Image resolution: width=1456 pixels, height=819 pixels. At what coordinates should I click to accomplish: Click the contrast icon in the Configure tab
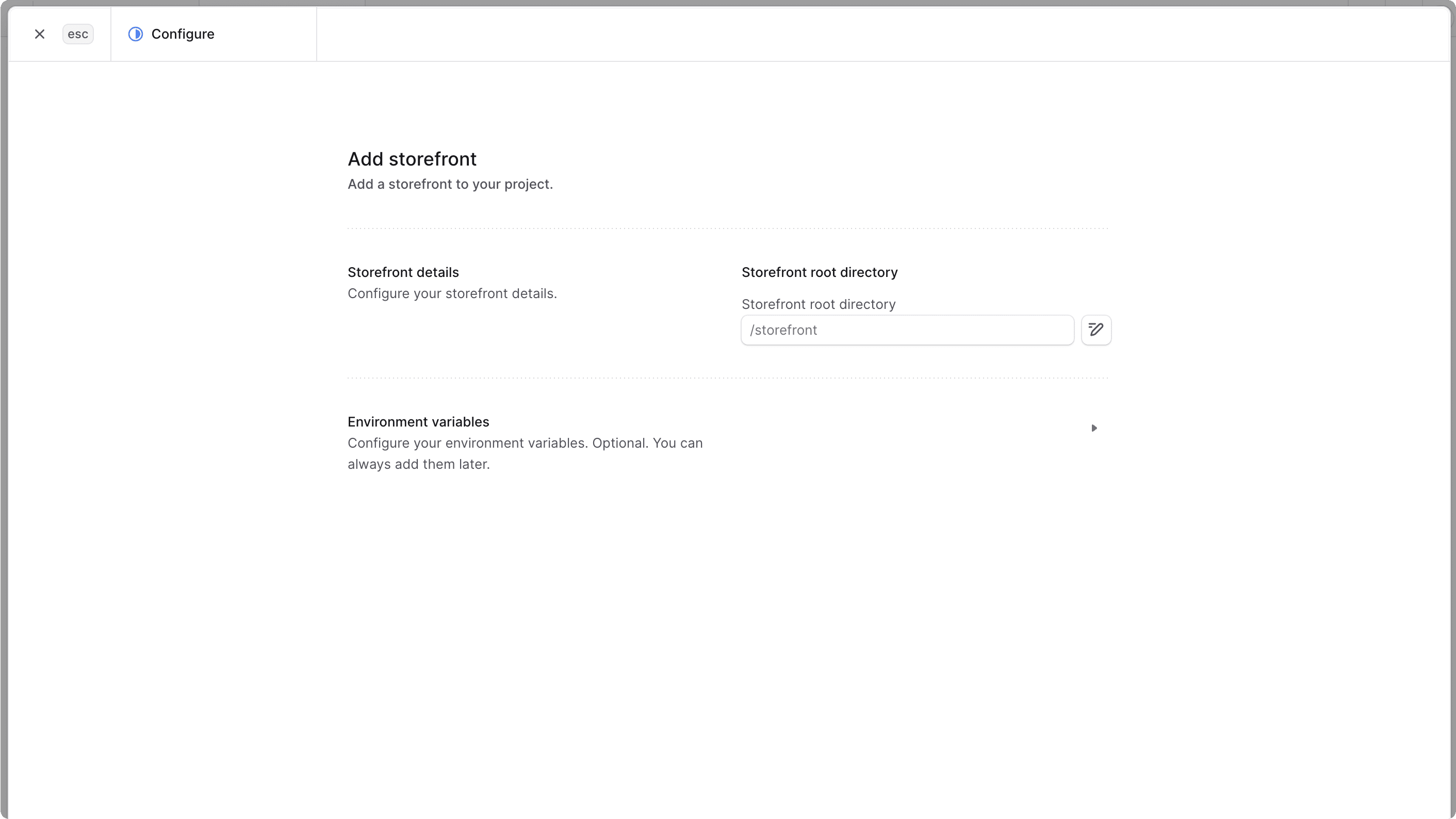coord(135,34)
